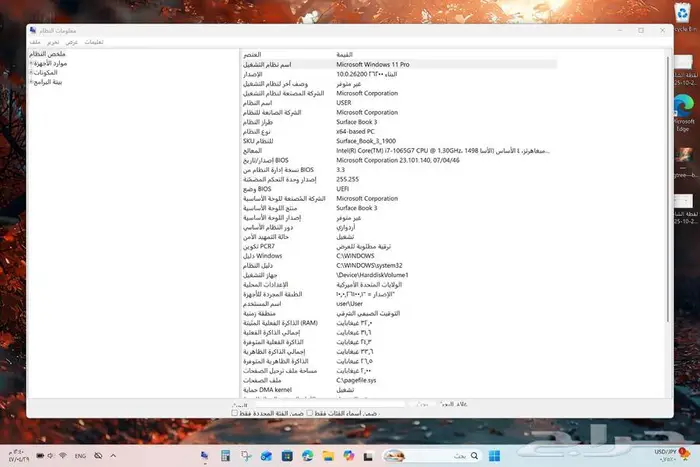700x467 pixels.
Task: Enable the search selected category only checkbox
Action: coord(234,412)
